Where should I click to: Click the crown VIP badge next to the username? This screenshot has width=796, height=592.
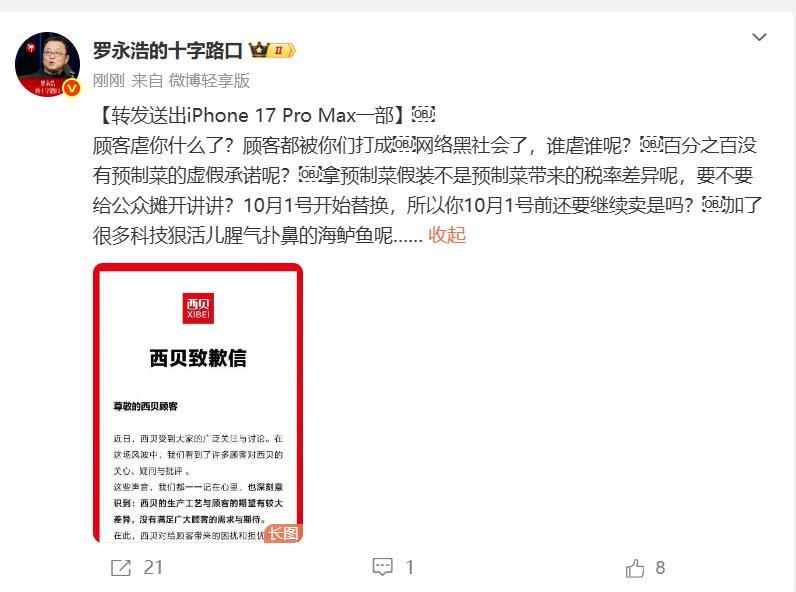click(259, 50)
